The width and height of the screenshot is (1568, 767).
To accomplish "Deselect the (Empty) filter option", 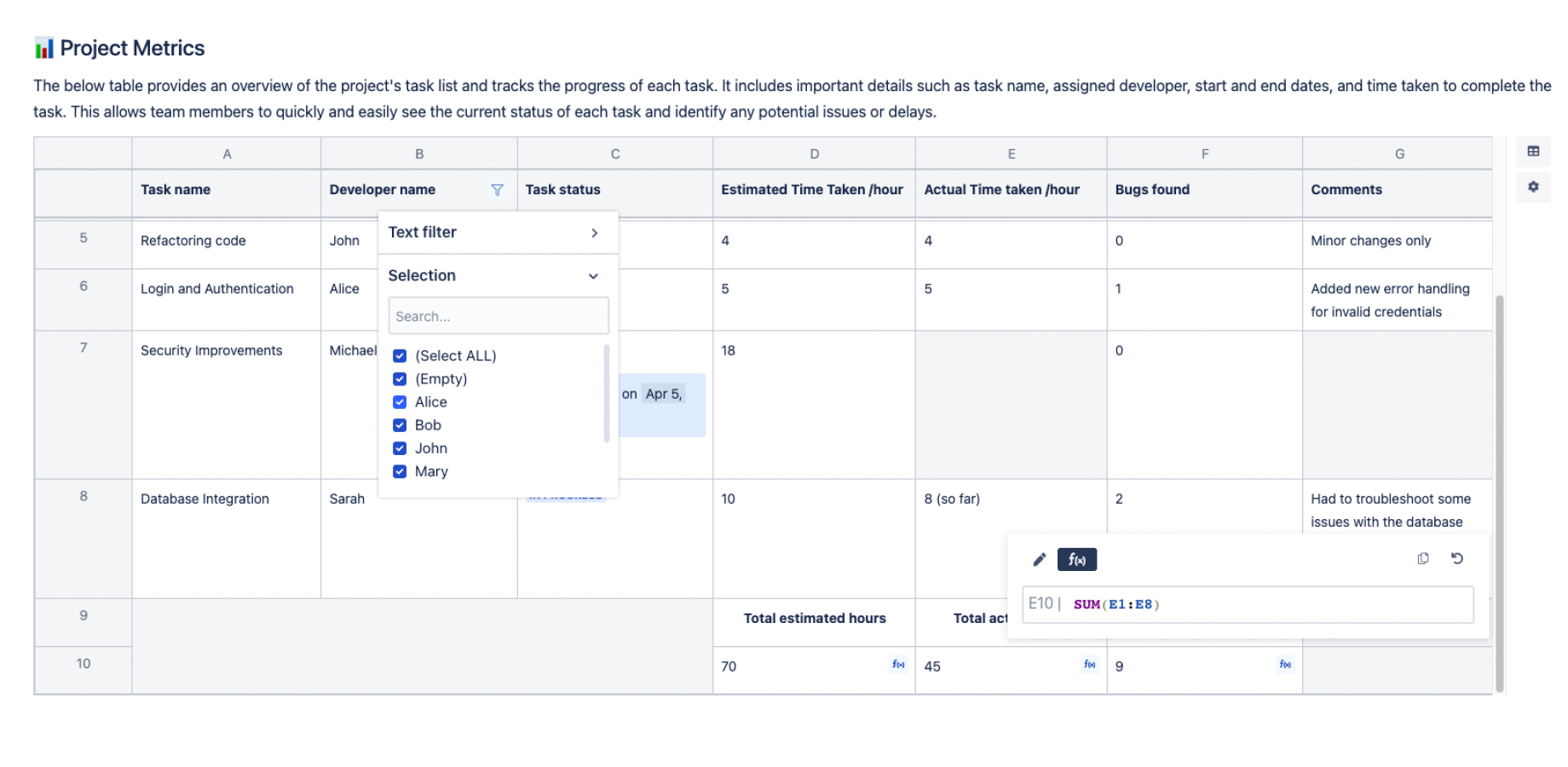I will [x=400, y=379].
